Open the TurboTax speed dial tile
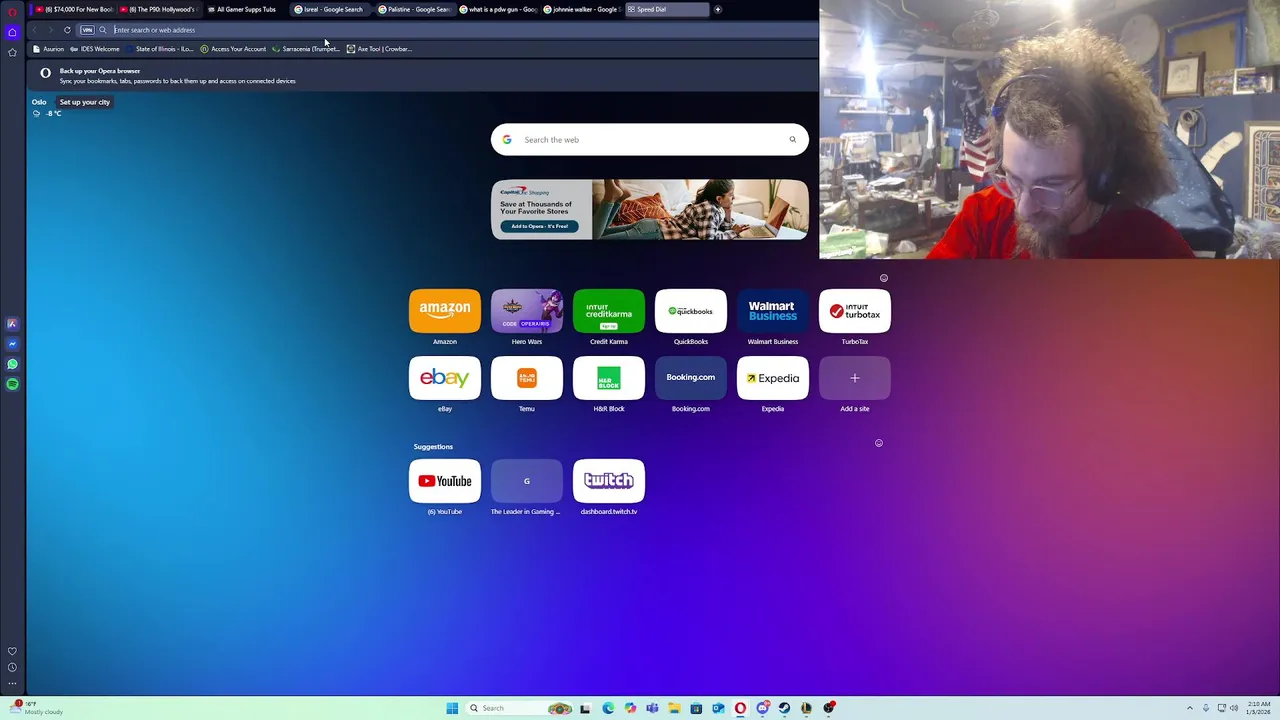This screenshot has width=1280, height=720. pyautogui.click(x=855, y=311)
